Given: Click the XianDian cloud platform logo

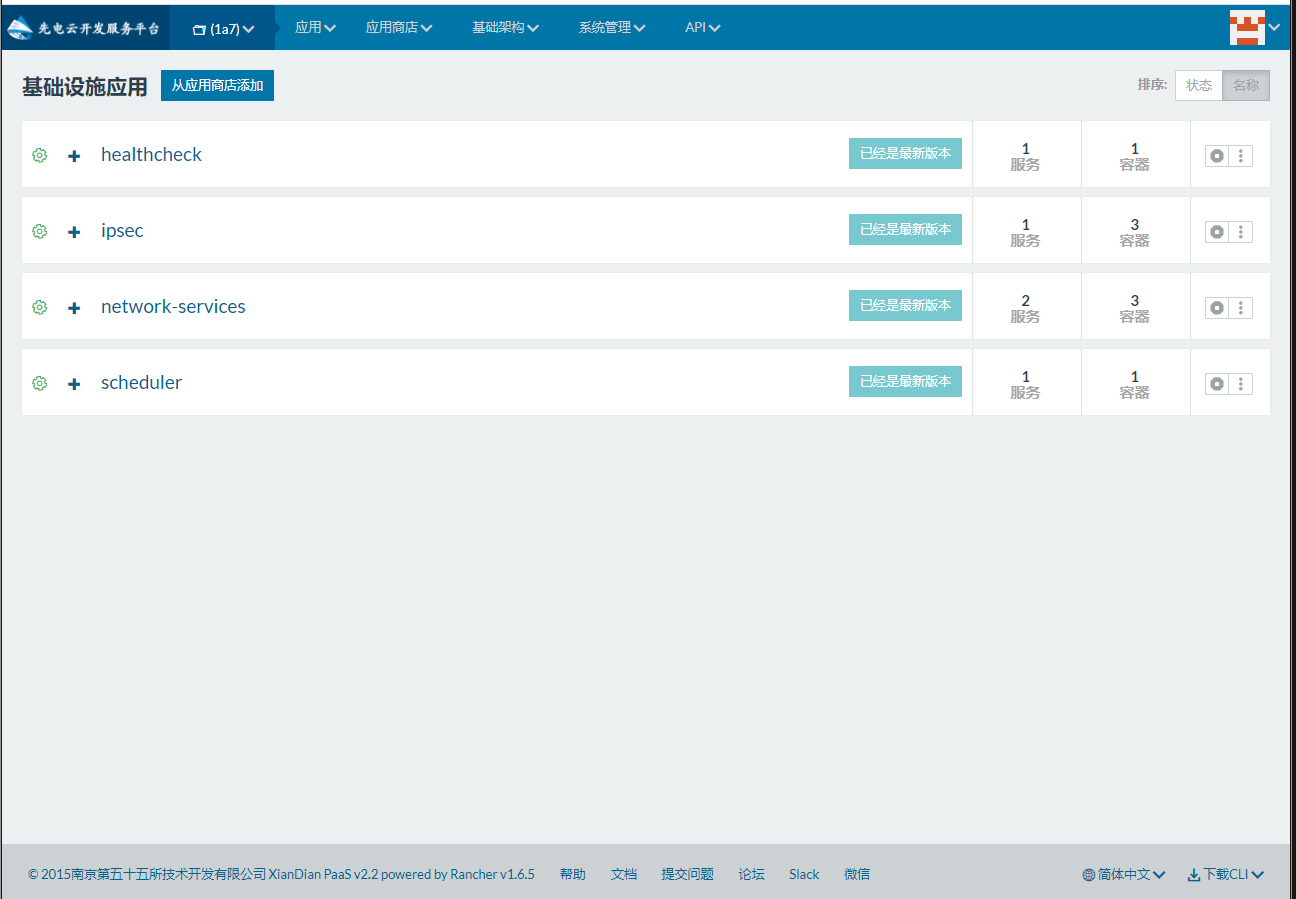Looking at the screenshot, I should [x=84, y=28].
